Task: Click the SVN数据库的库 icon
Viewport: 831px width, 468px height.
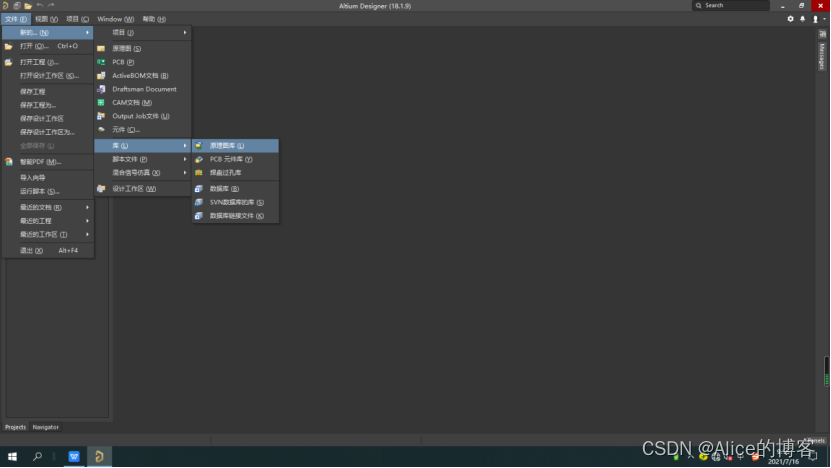Action: (x=199, y=202)
